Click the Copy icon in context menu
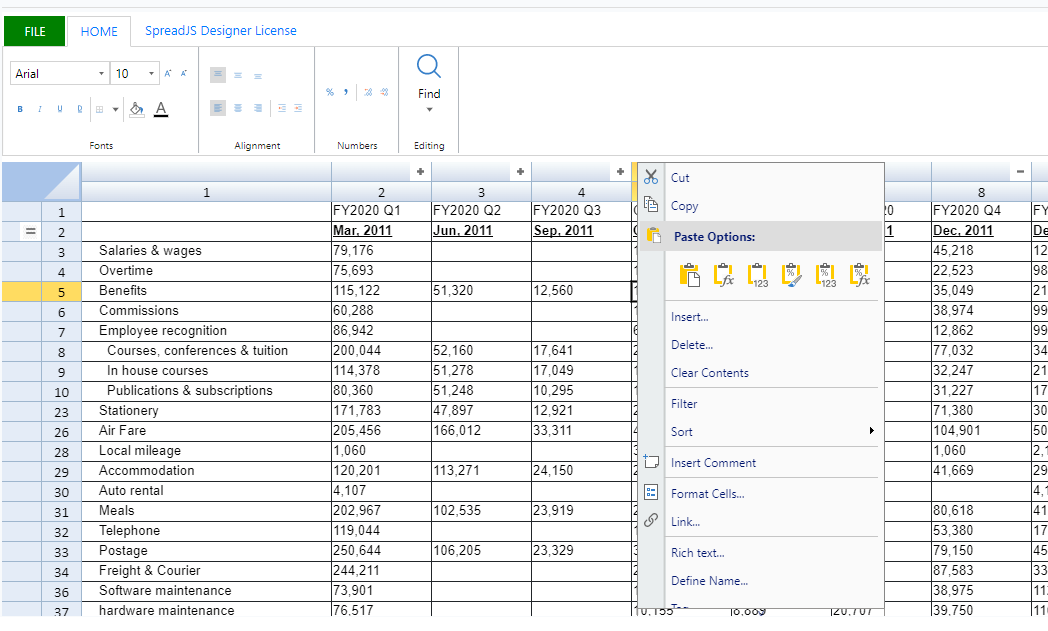The width and height of the screenshot is (1048, 631). tap(650, 203)
